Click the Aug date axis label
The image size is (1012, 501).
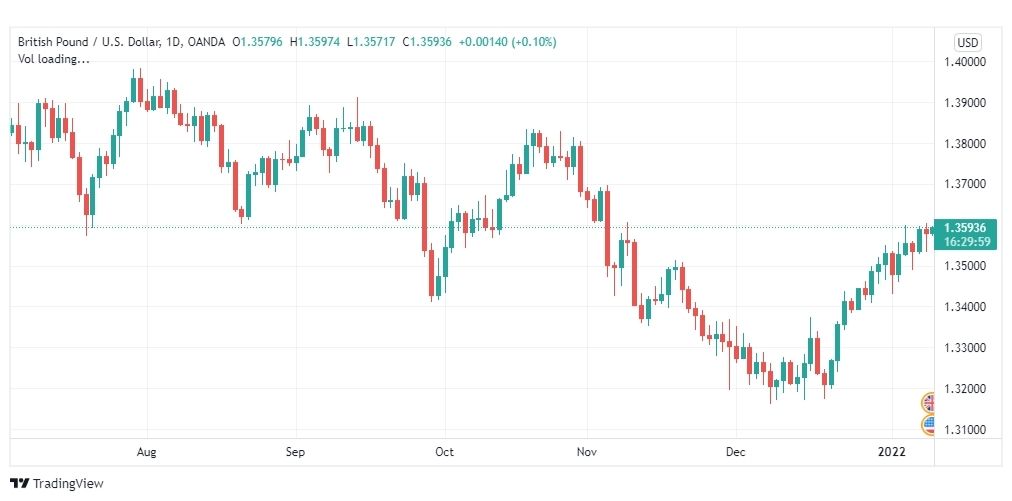click(147, 452)
